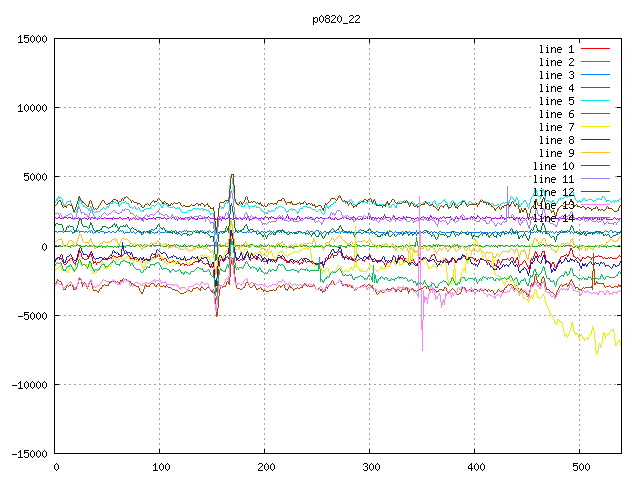This screenshot has height=480, width=640.
Task: Click the purple line 4 legend sample
Action: (x=595, y=88)
